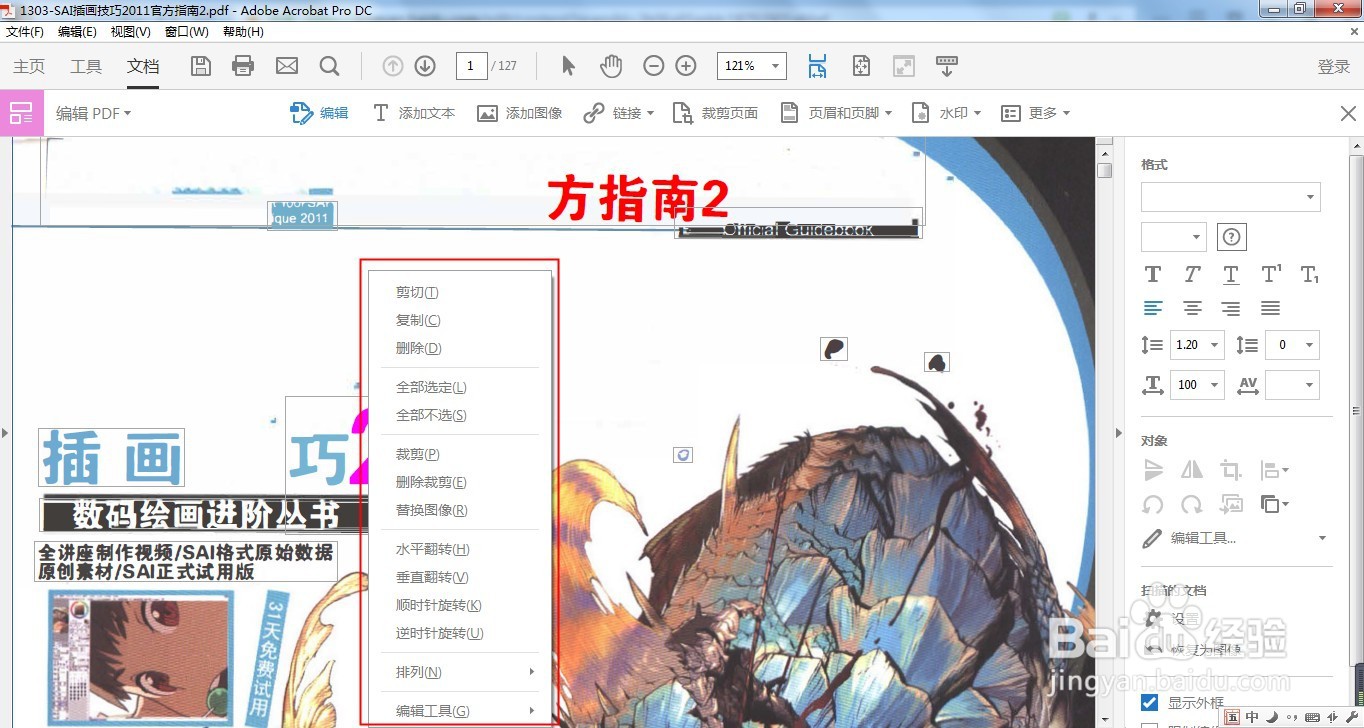
Task: Click the Print icon
Action: 243,65
